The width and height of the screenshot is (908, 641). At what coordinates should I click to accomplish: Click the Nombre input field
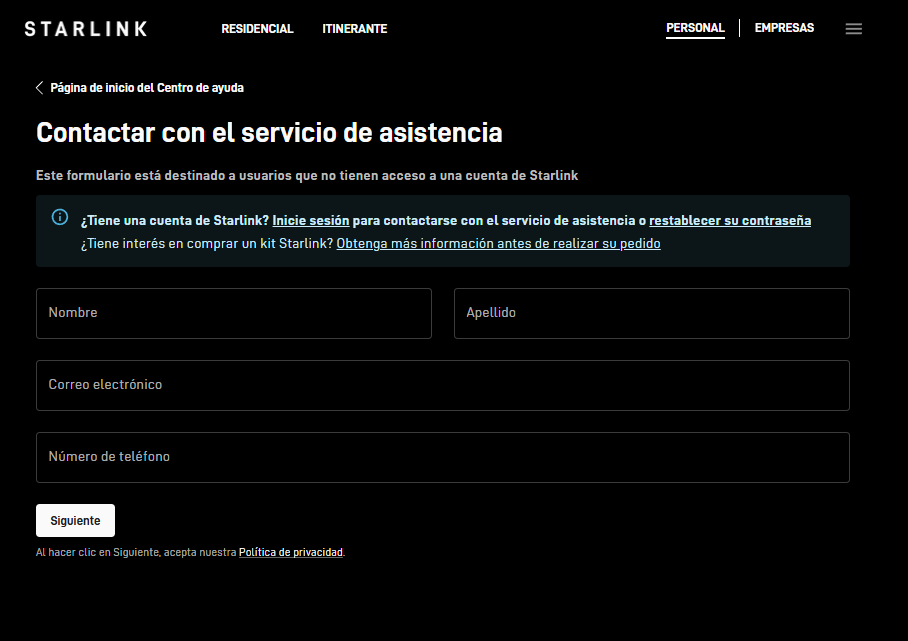pyautogui.click(x=234, y=313)
